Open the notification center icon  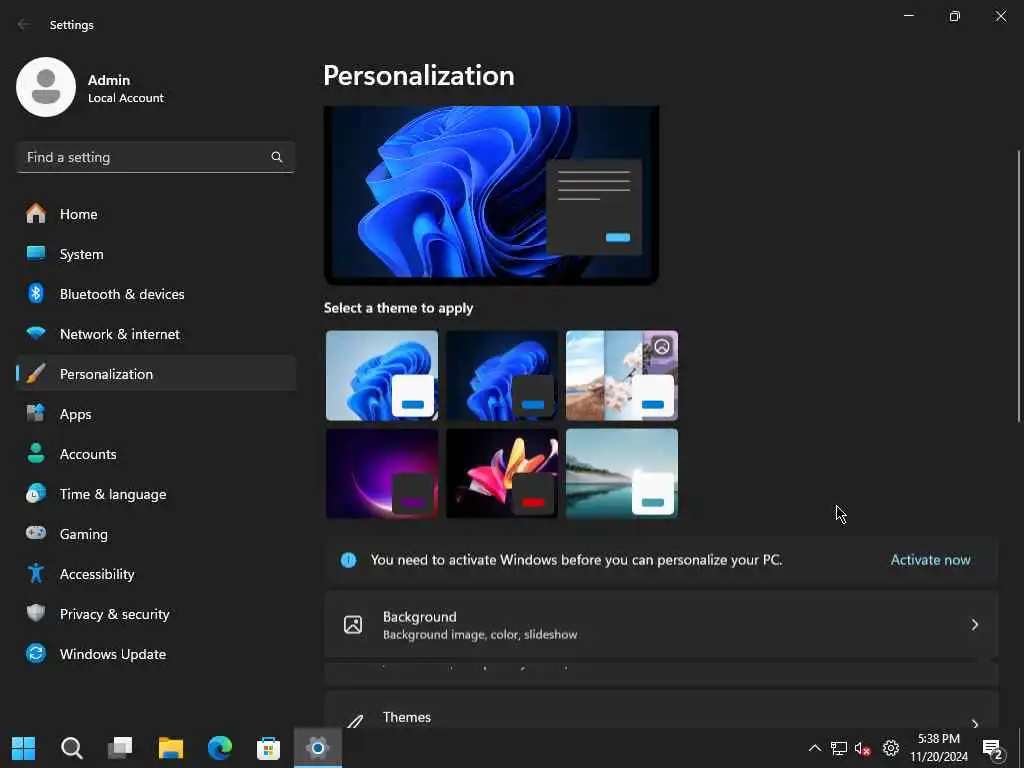(x=993, y=749)
